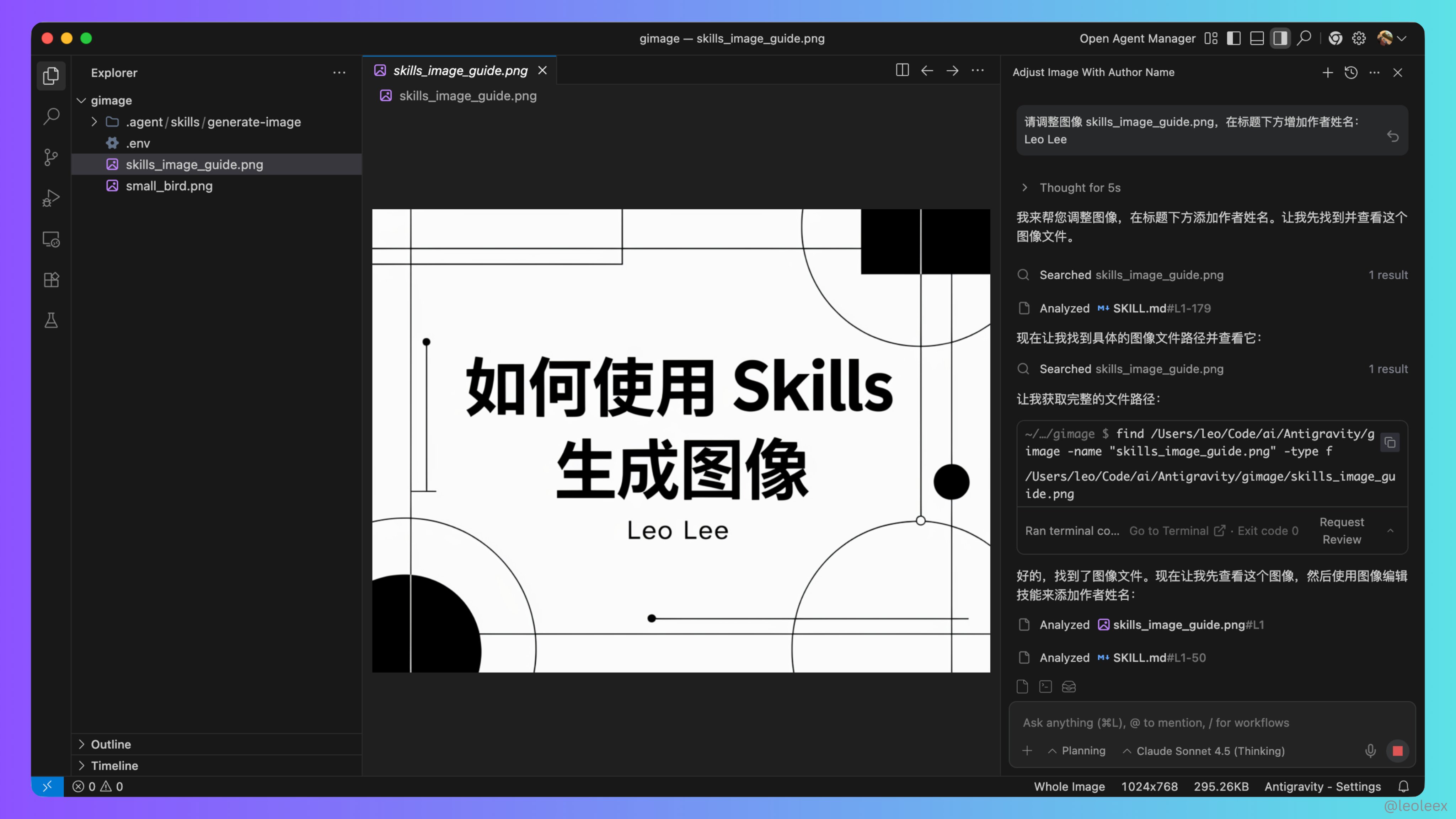The width and height of the screenshot is (1456, 819).
Task: Toggle the bottom panel visibility
Action: pyautogui.click(x=1257, y=38)
